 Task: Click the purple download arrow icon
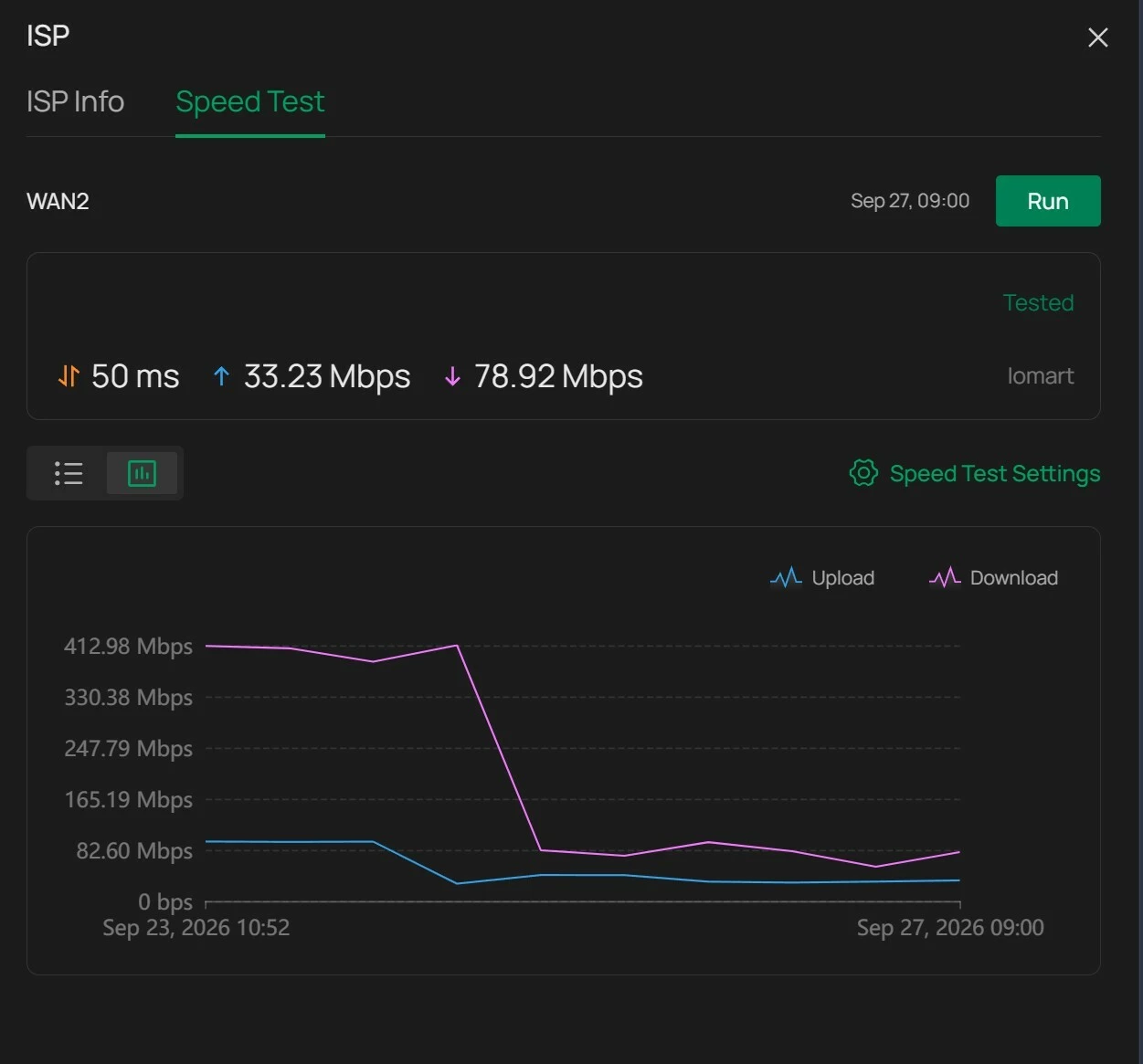click(451, 375)
